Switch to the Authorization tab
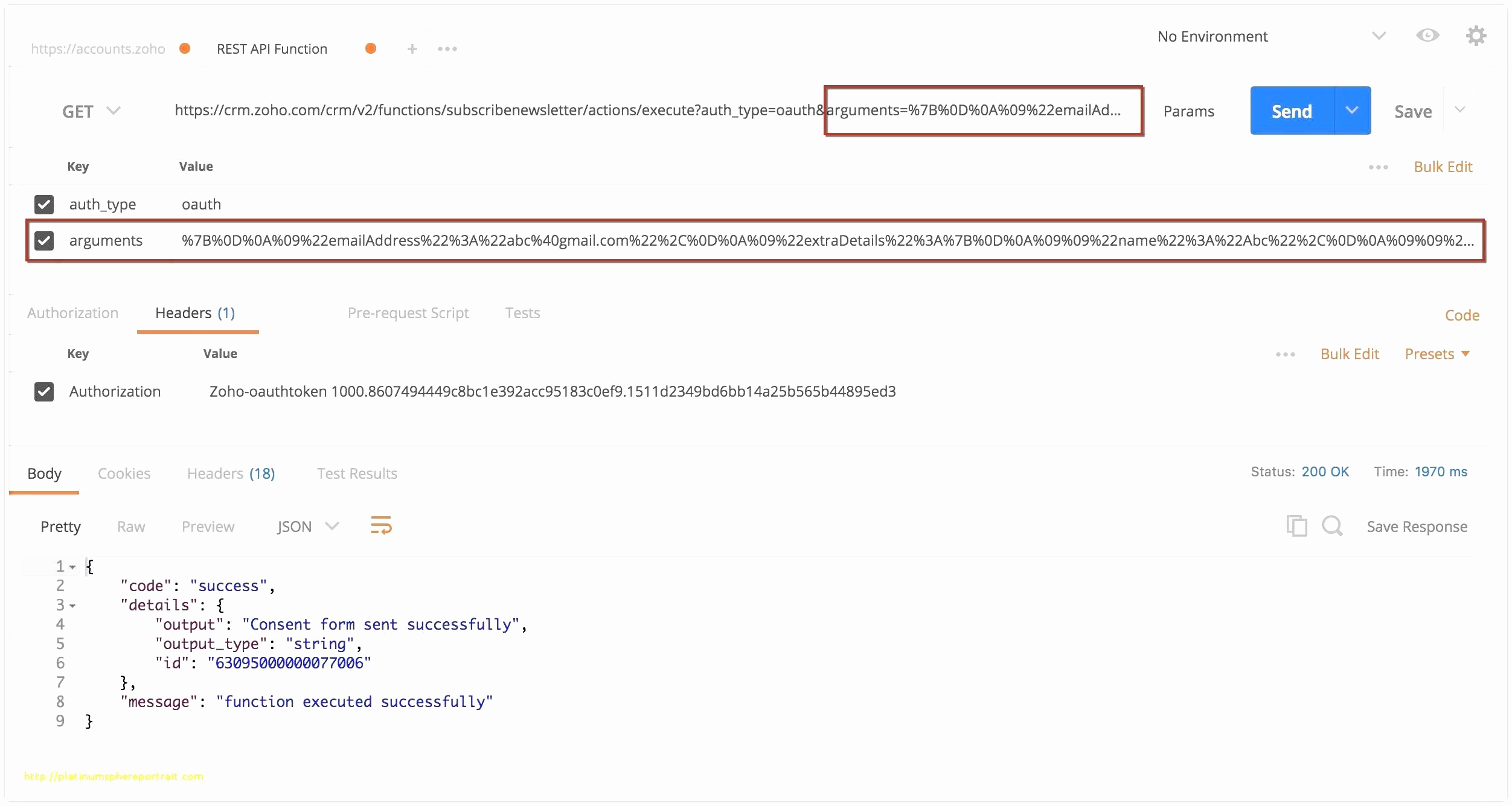The image size is (1512, 806). pyautogui.click(x=74, y=313)
